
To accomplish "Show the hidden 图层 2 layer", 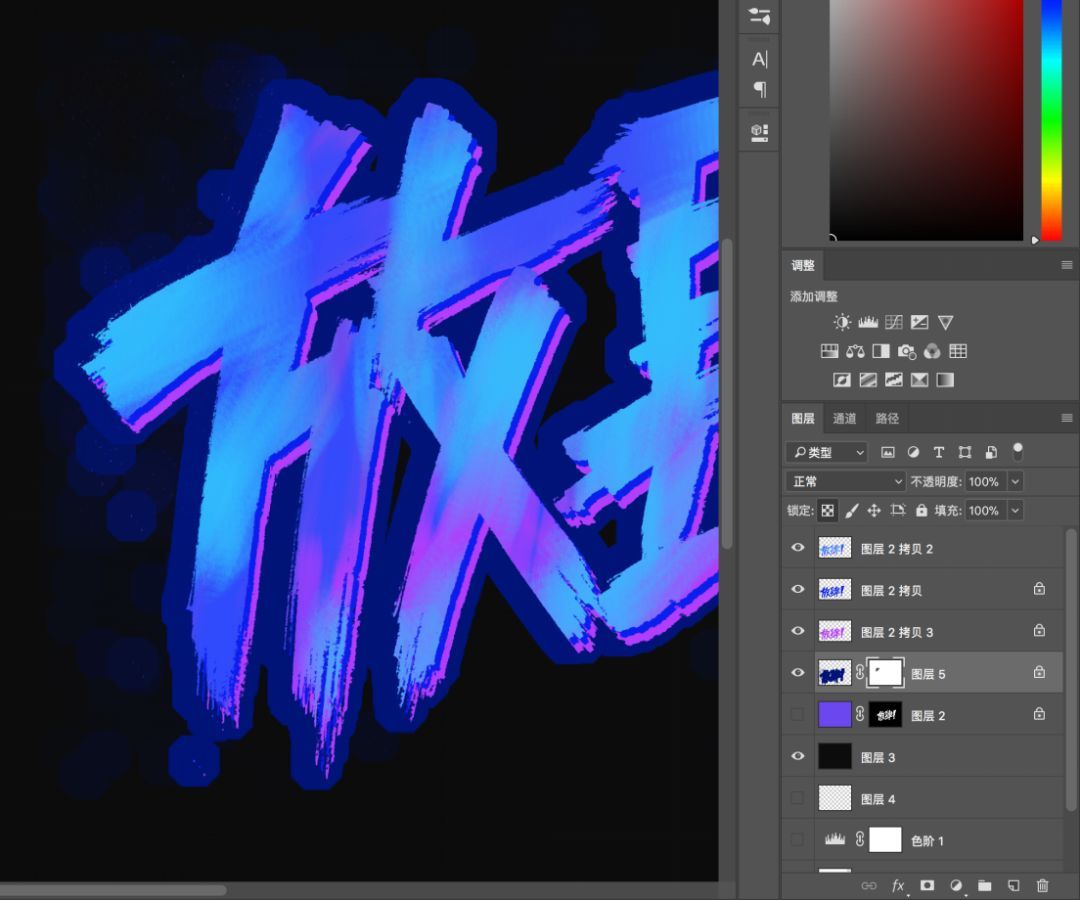I will pos(797,714).
